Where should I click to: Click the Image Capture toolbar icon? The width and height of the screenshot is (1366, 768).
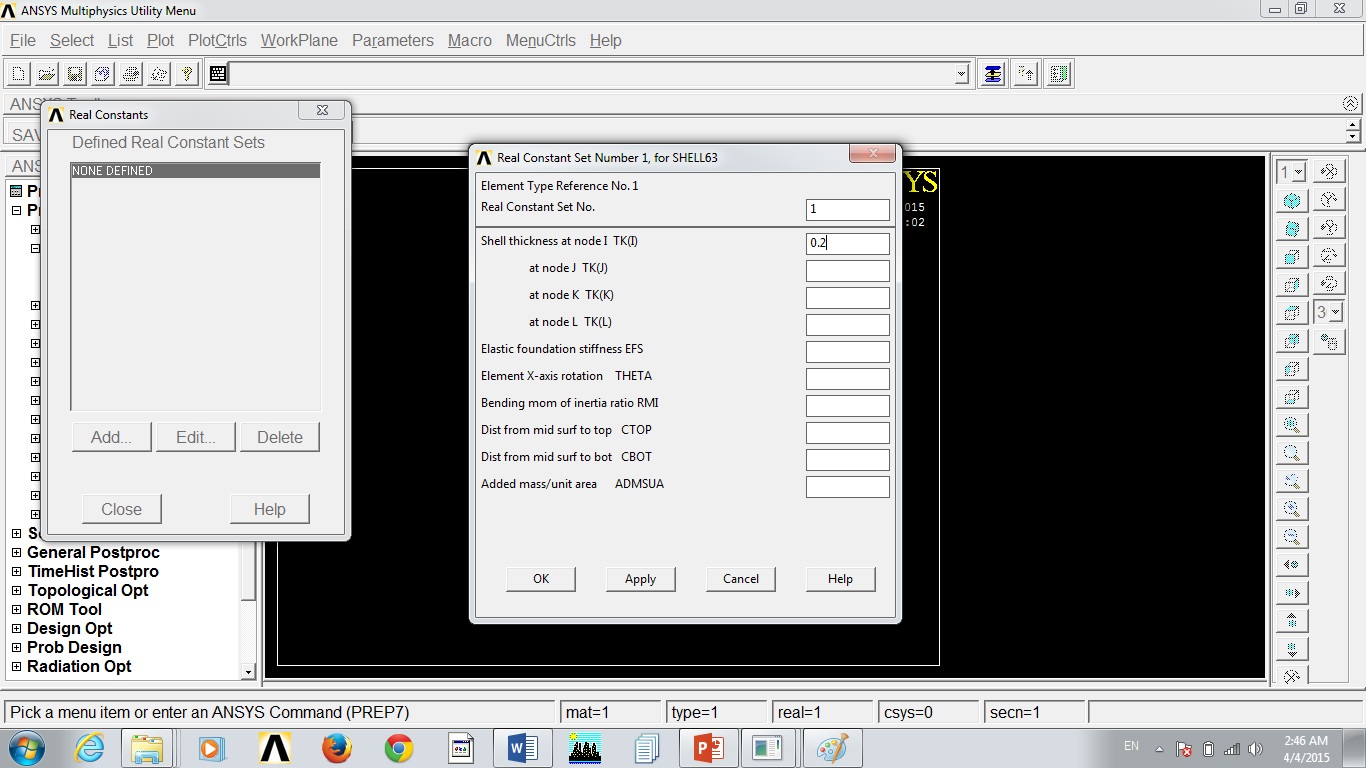pyautogui.click(x=131, y=74)
